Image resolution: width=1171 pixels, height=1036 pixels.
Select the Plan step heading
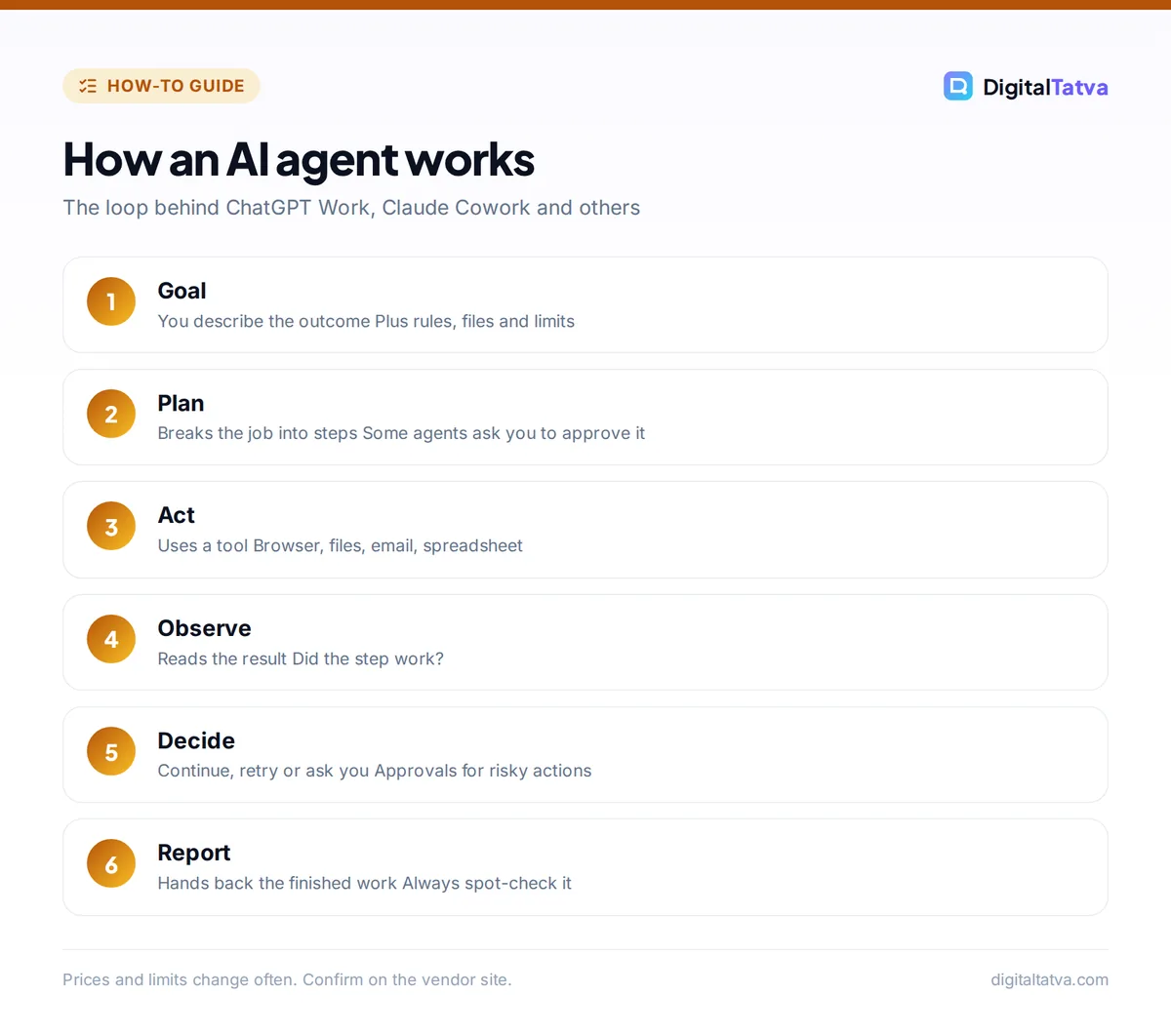pyautogui.click(x=181, y=403)
